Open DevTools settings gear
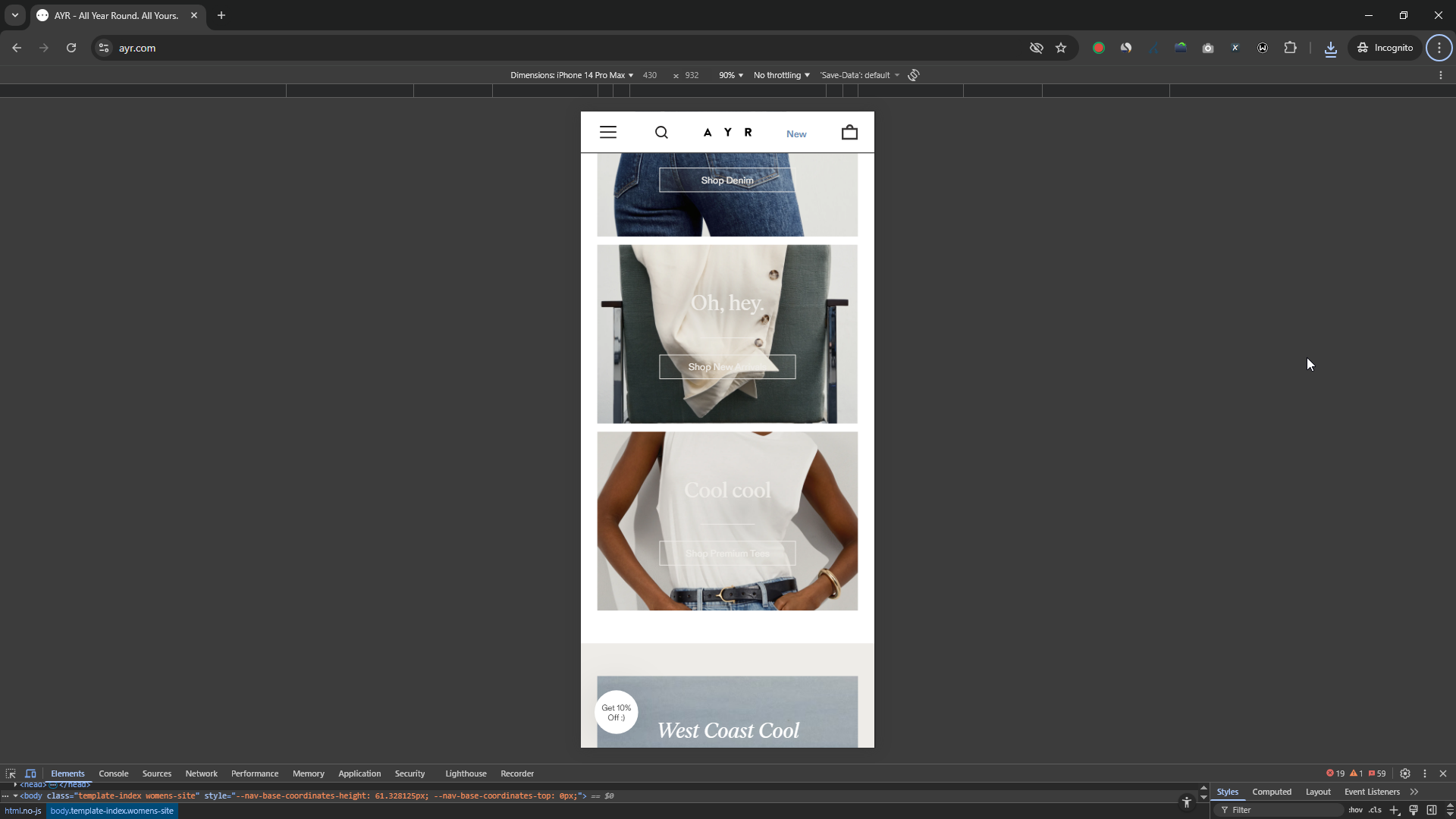 [x=1405, y=773]
